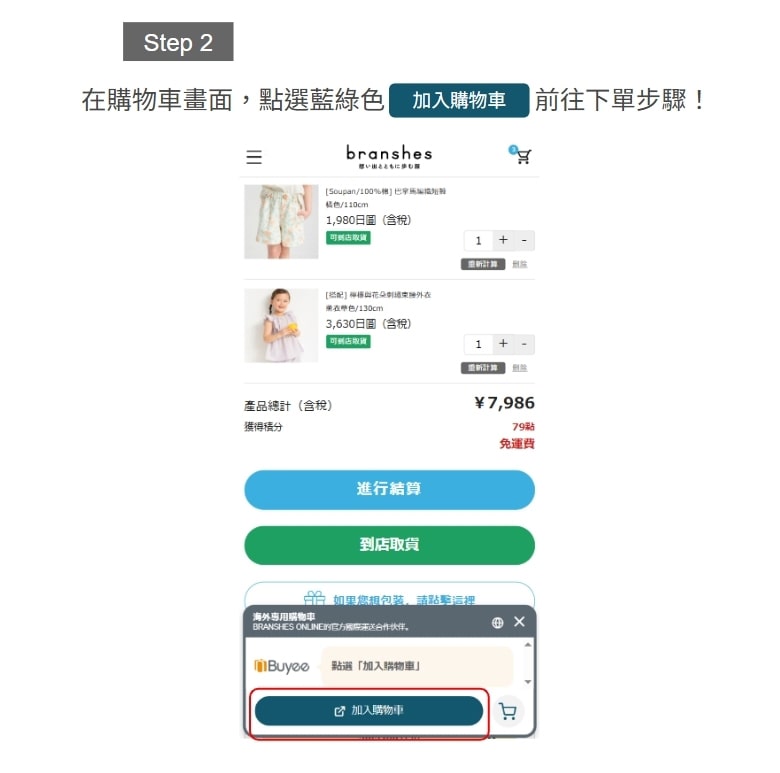Edit the quantity field of first item
780x773 pixels.
(x=478, y=241)
